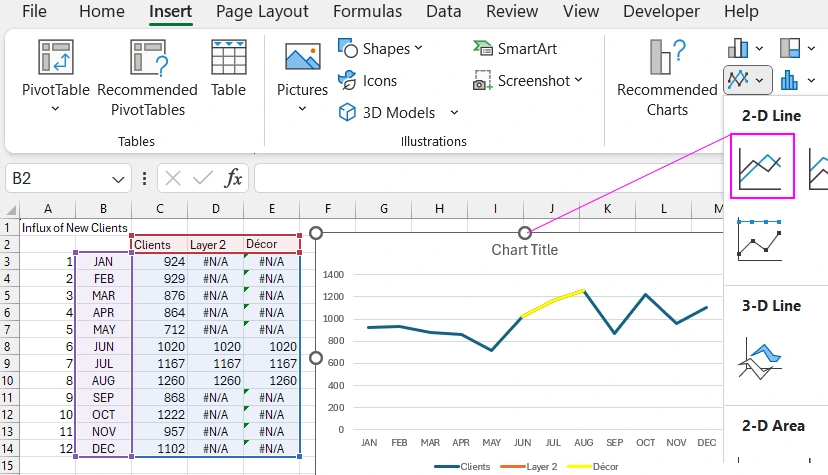This screenshot has height=475, width=828.
Task: Switch to the Page Layout tab
Action: pyautogui.click(x=263, y=12)
